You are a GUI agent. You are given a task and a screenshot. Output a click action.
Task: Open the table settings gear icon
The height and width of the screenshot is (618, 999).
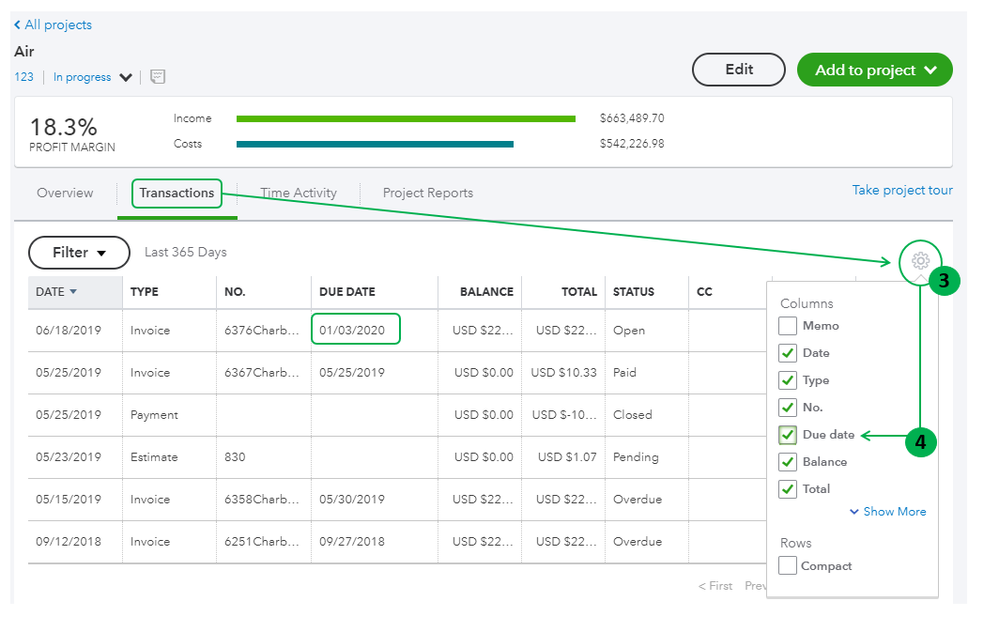[x=919, y=262]
